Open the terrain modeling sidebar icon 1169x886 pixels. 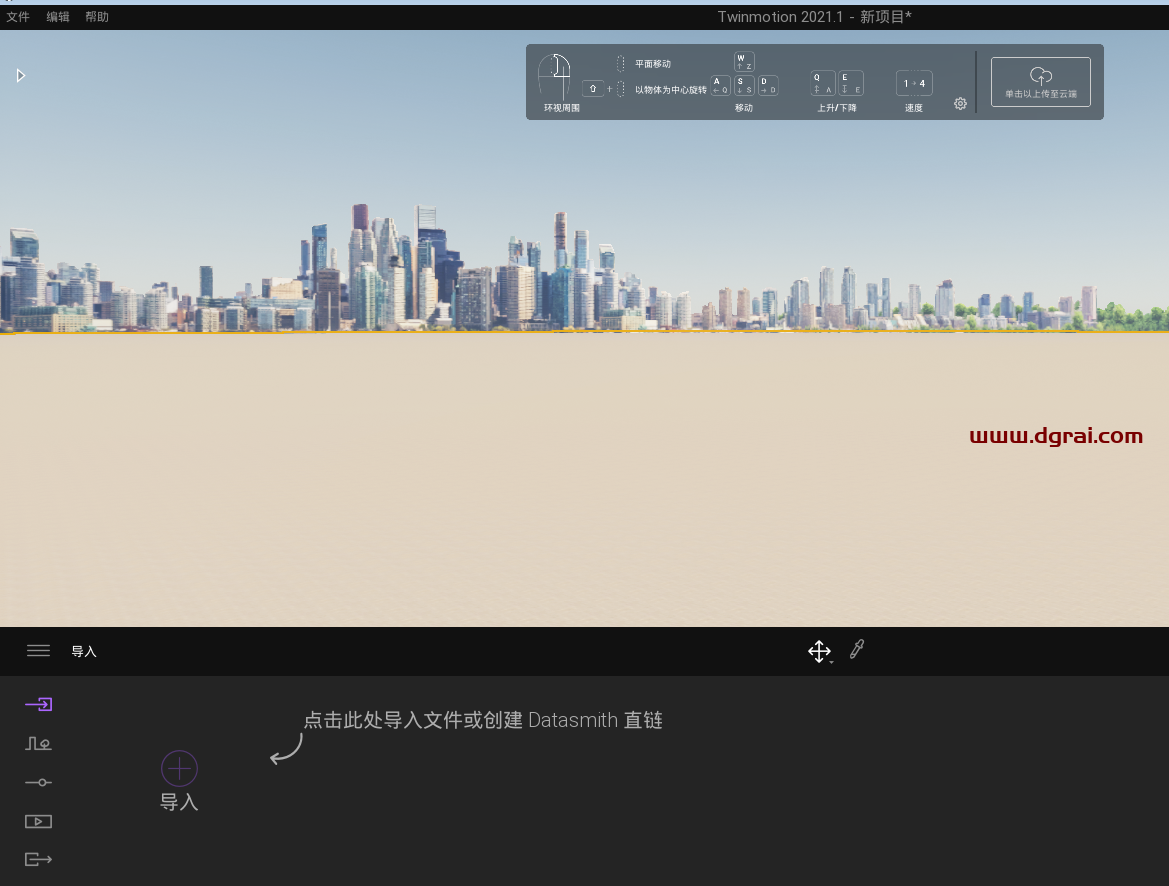(x=39, y=744)
